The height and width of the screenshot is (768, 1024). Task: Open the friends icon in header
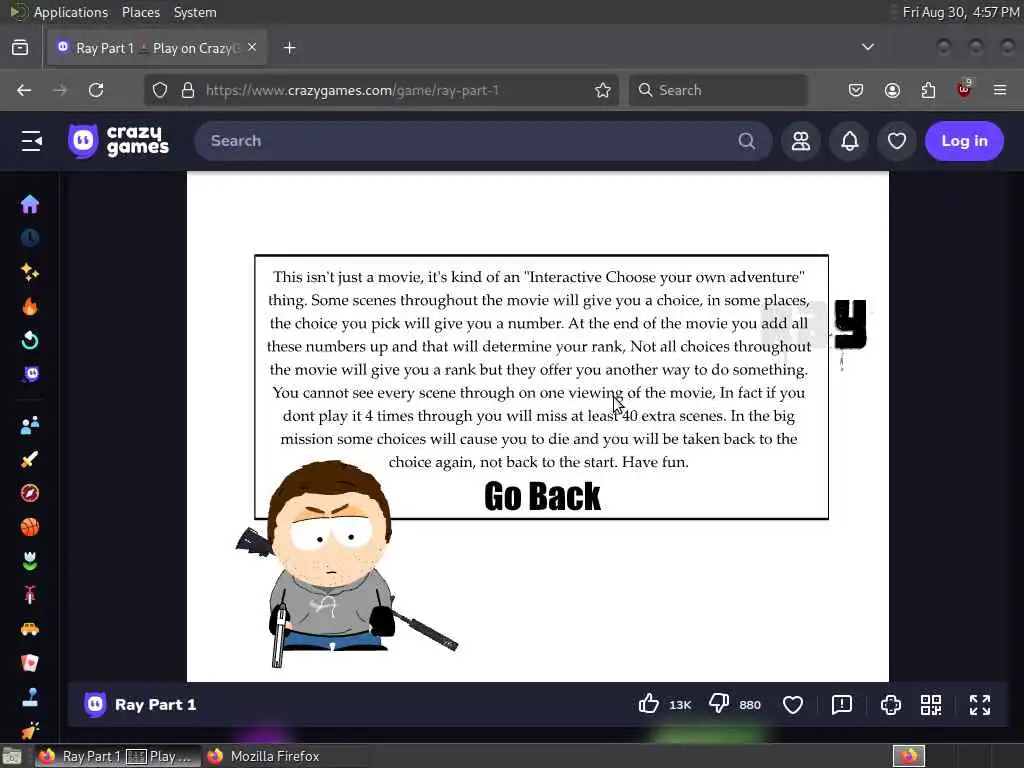coord(801,141)
